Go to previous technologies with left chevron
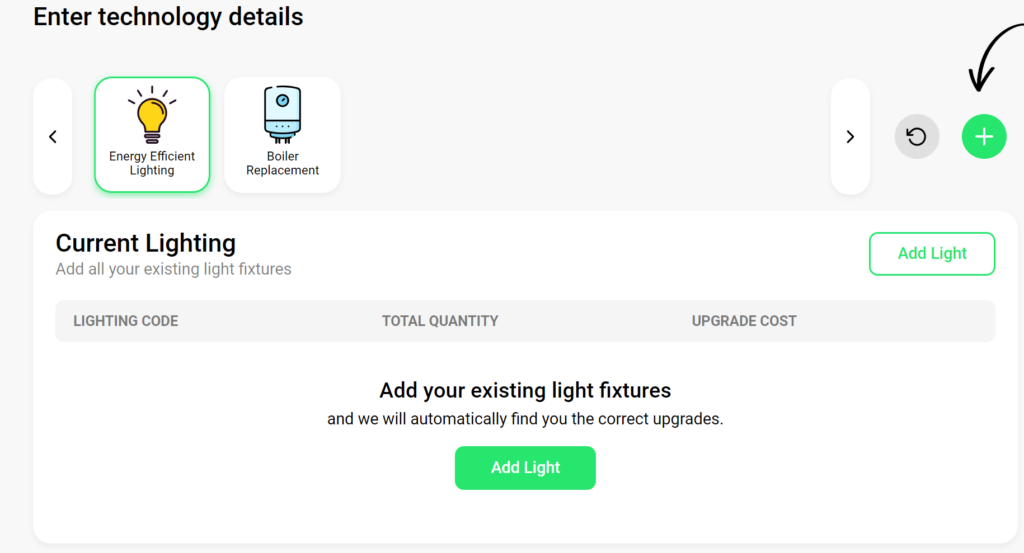 pos(53,136)
